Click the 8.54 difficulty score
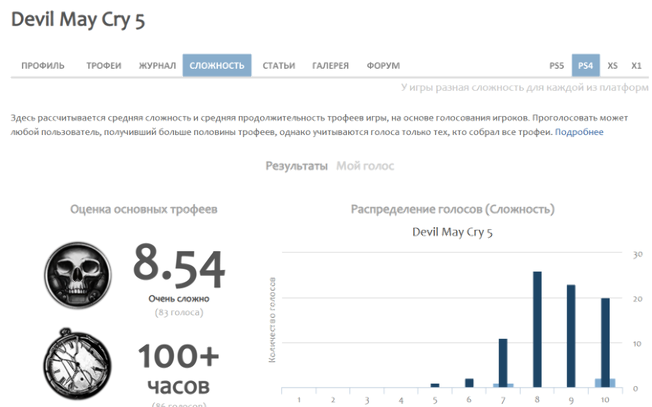The height and width of the screenshot is (407, 652). pyautogui.click(x=179, y=266)
